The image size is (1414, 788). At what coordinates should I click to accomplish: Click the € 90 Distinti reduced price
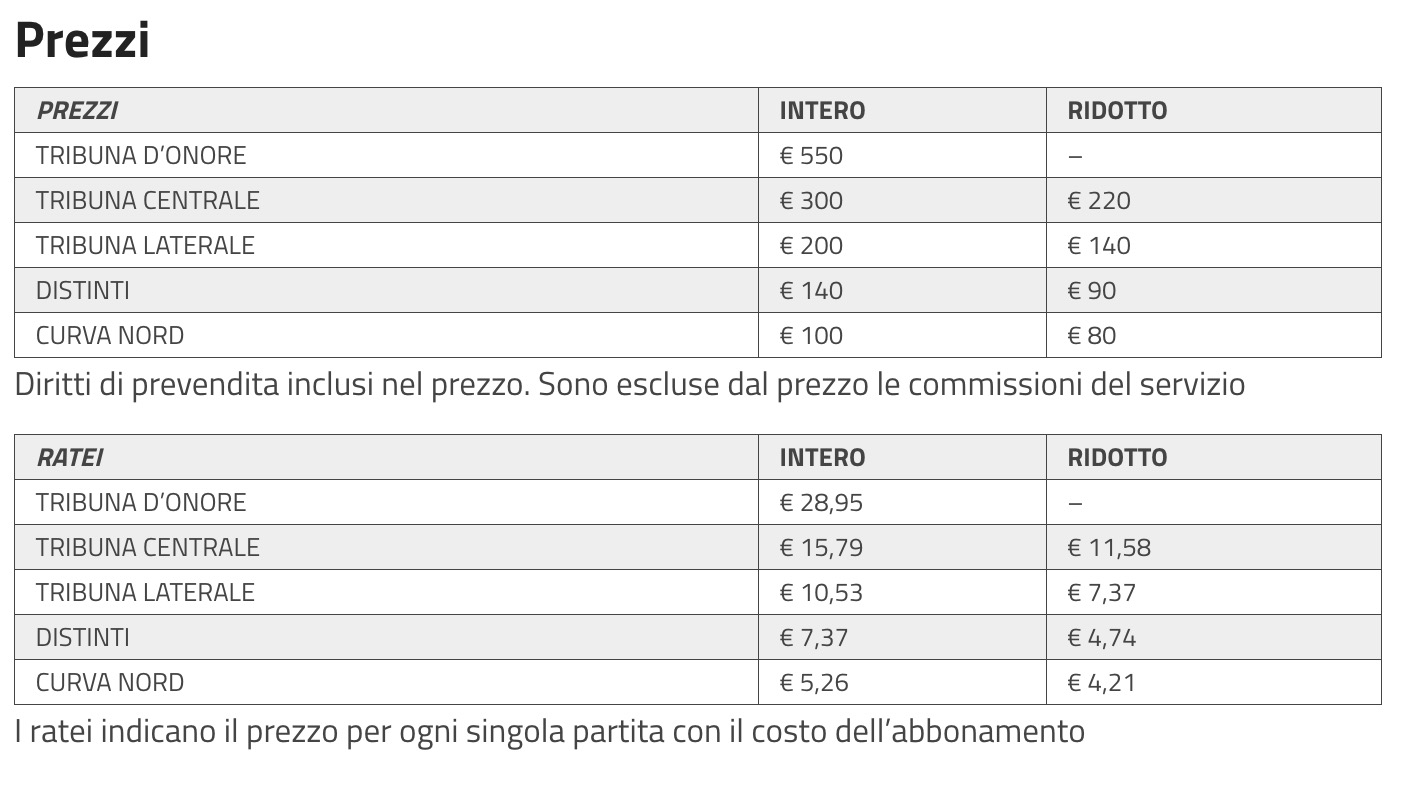[x=1092, y=290]
